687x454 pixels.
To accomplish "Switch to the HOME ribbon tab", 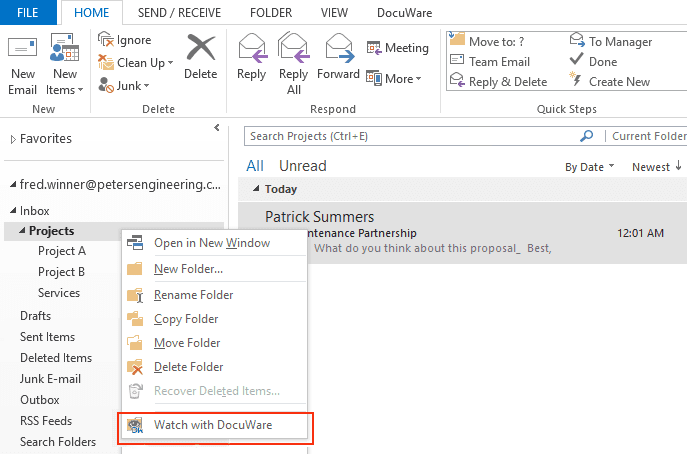I will [x=92, y=13].
